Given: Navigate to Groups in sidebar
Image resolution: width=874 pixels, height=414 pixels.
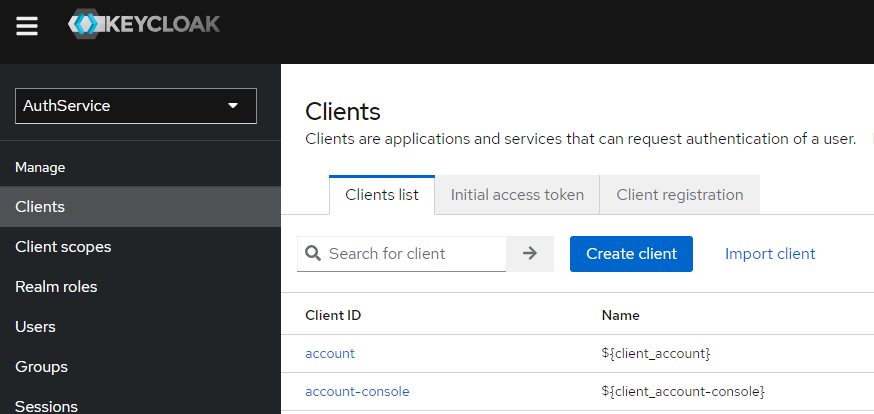Looking at the screenshot, I should click(140, 367).
